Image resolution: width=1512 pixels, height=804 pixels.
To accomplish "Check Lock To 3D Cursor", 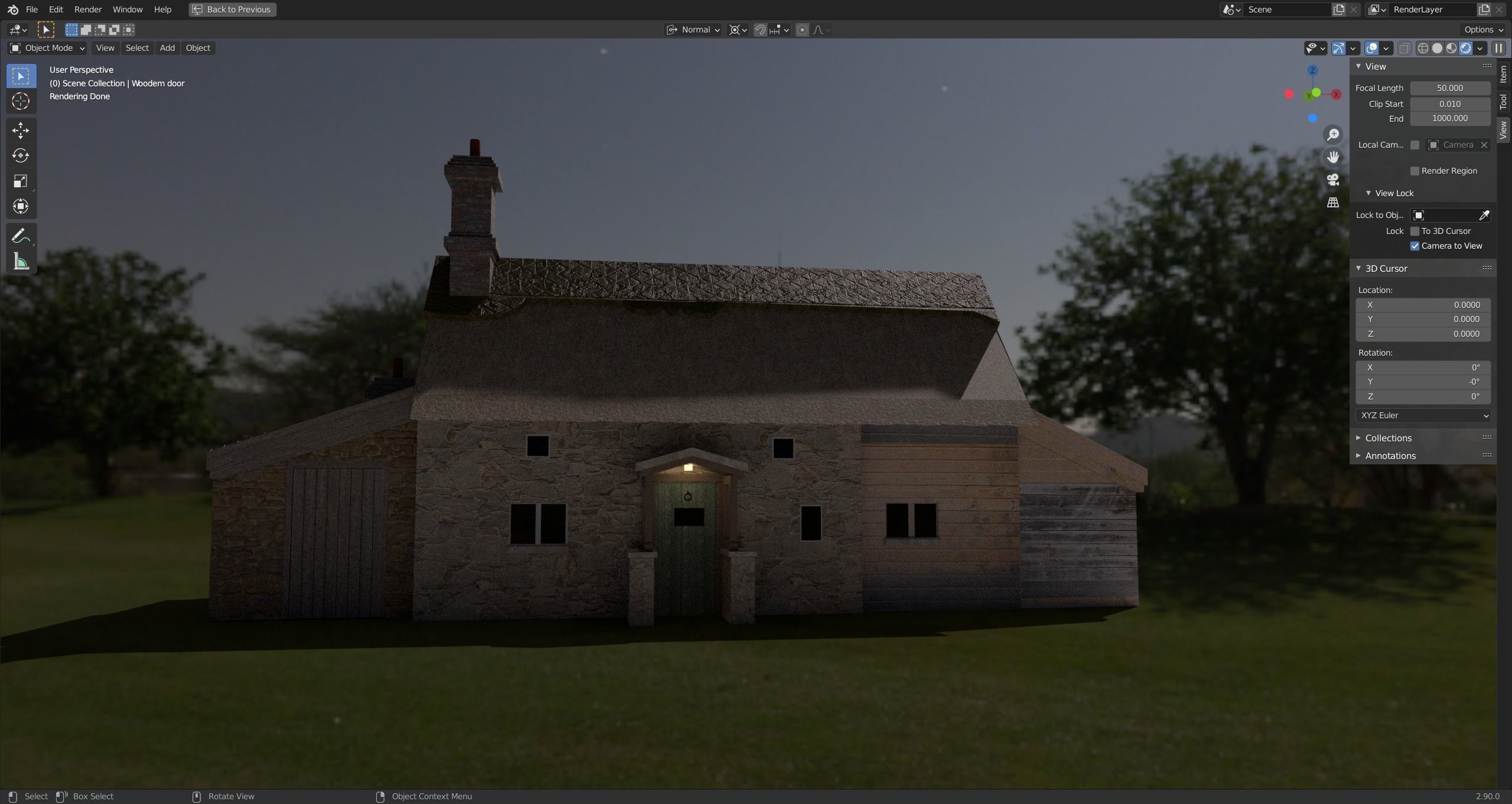I will tap(1415, 231).
